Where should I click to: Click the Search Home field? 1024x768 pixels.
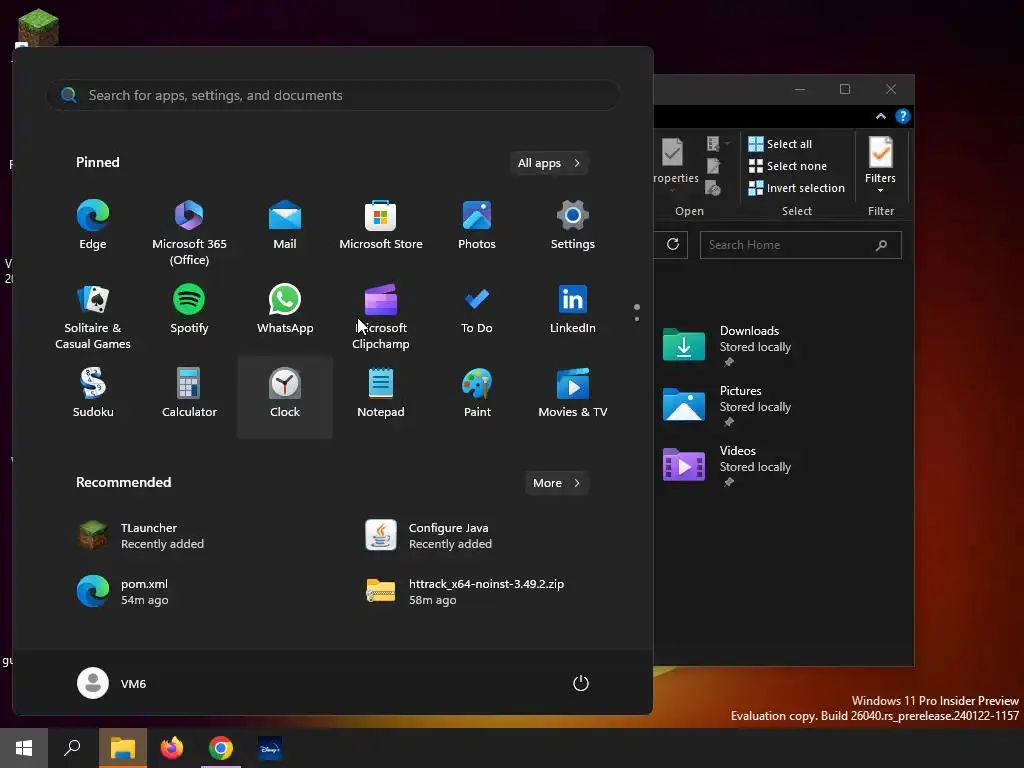[x=801, y=245]
